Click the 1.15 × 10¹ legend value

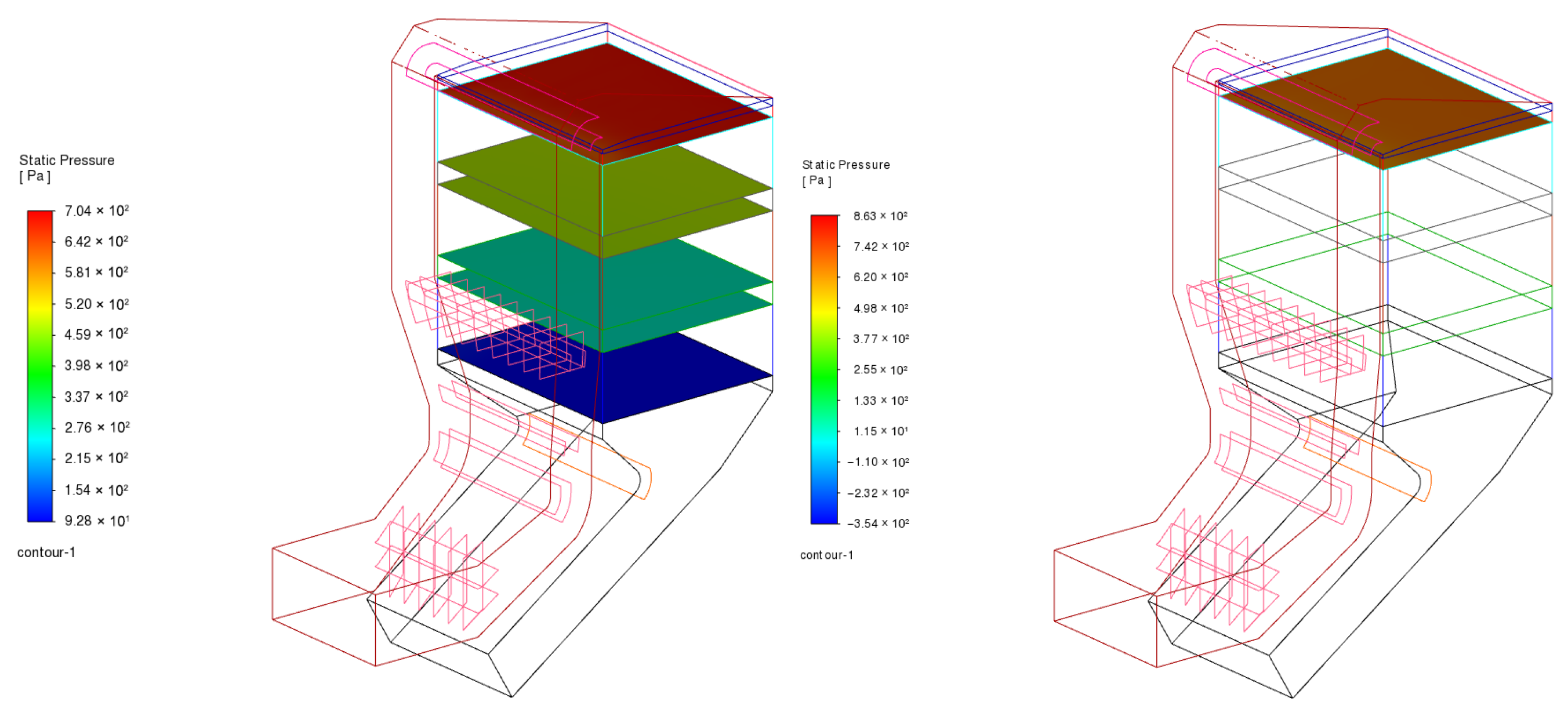click(880, 431)
